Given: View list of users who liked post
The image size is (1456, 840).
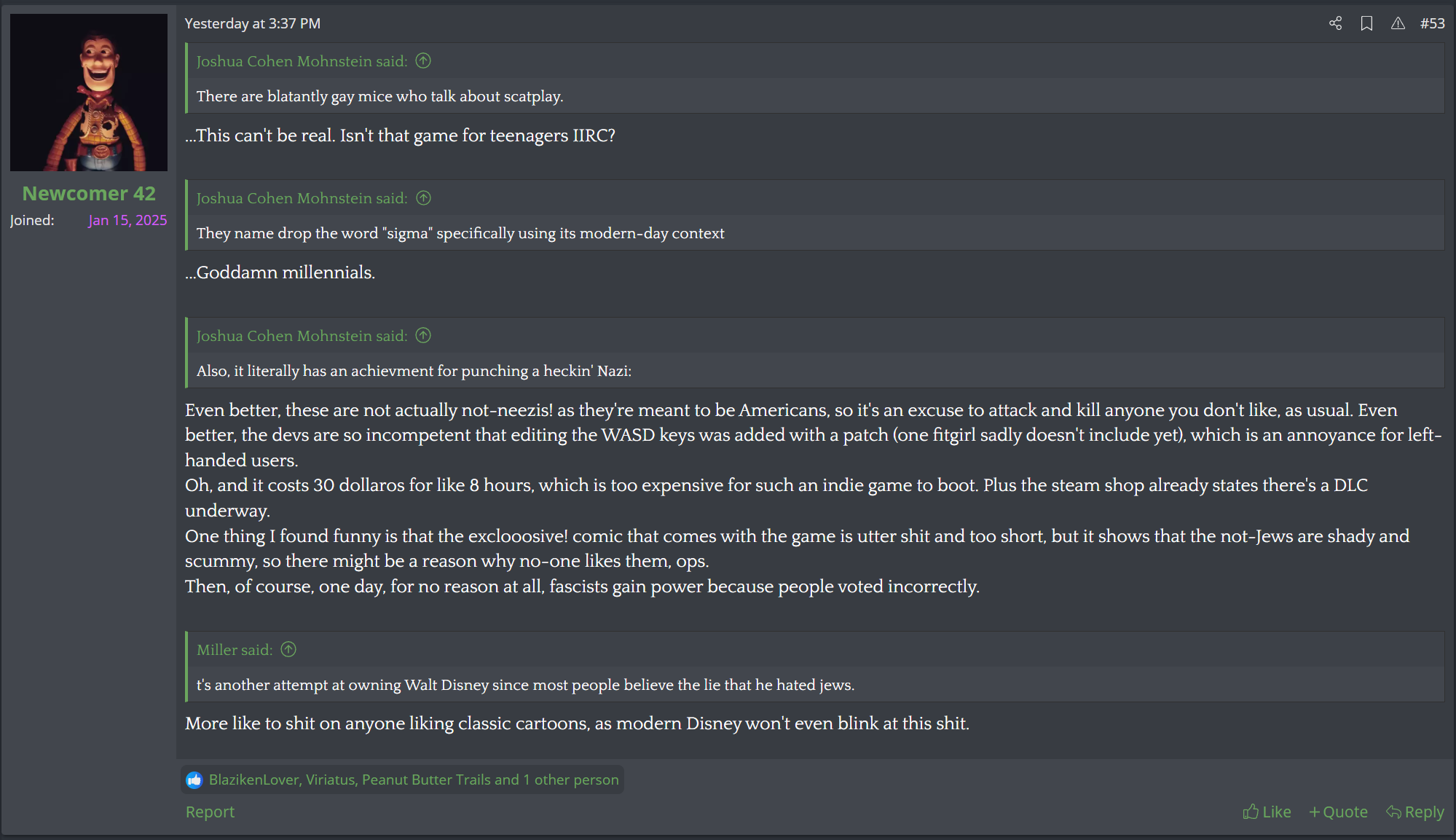Looking at the screenshot, I should pyautogui.click(x=413, y=780).
